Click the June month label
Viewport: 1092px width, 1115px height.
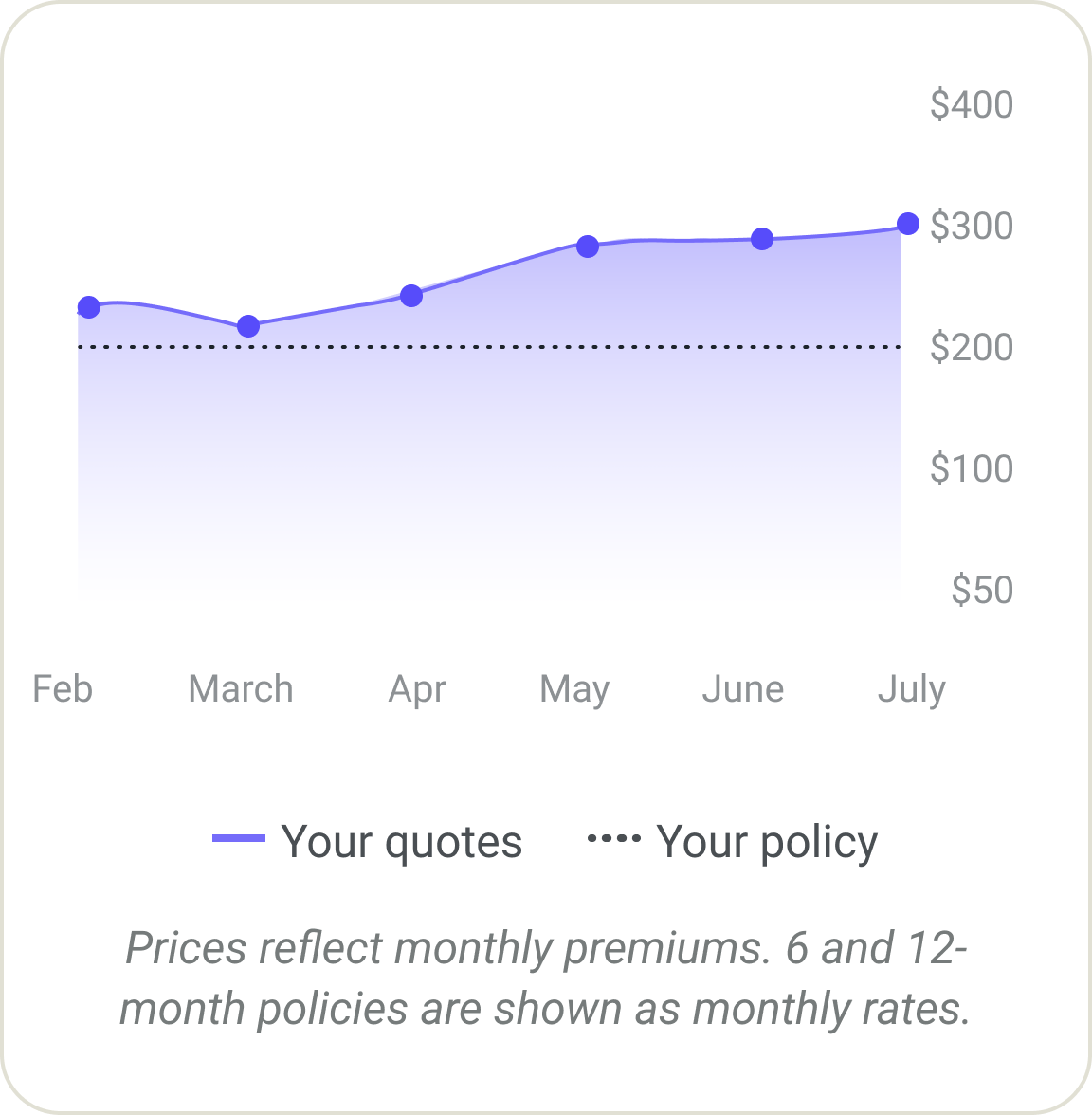(x=743, y=689)
